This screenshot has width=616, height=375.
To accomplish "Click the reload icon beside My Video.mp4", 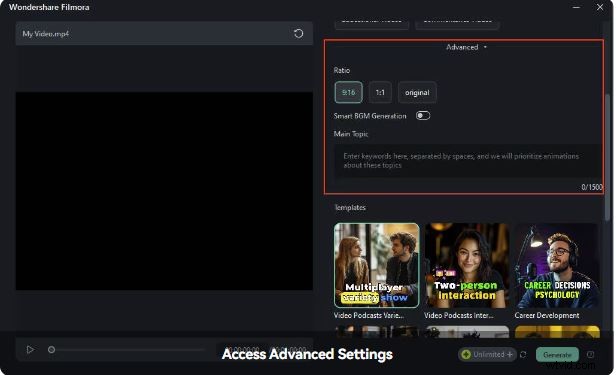I will click(298, 34).
